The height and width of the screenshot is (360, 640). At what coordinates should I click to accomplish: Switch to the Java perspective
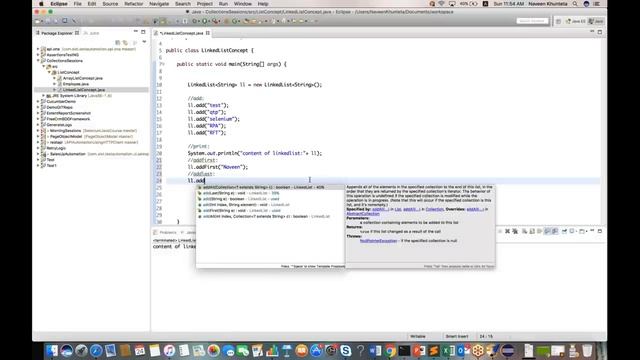pos(596,21)
